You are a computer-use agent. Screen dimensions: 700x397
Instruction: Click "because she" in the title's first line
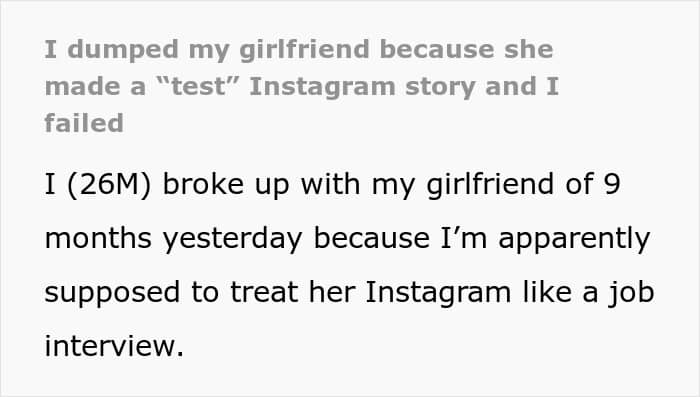[466, 50]
